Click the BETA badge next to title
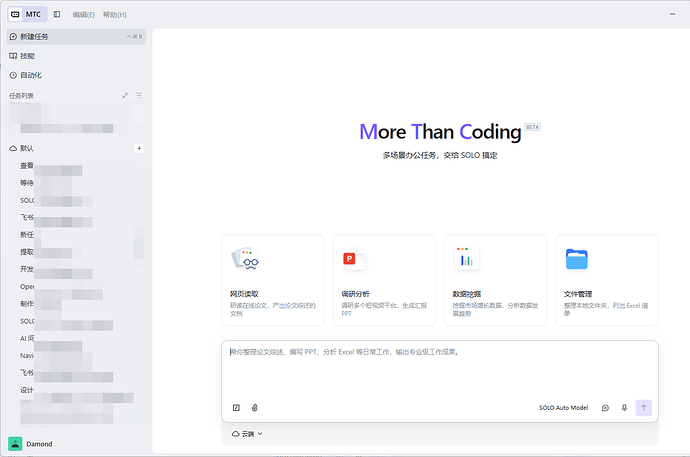The height and width of the screenshot is (457, 690). [532, 127]
